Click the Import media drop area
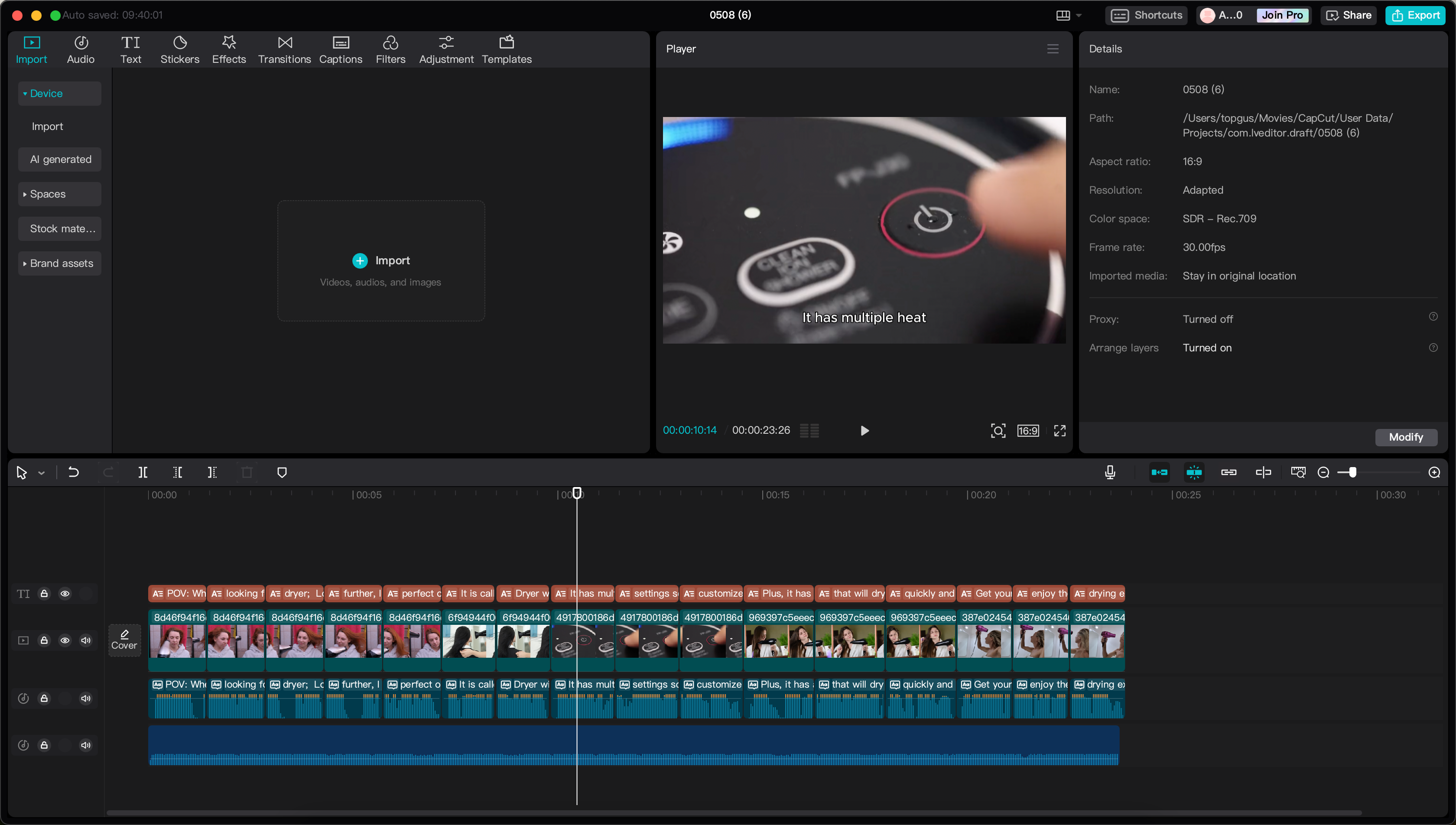This screenshot has width=1456, height=825. [381, 261]
